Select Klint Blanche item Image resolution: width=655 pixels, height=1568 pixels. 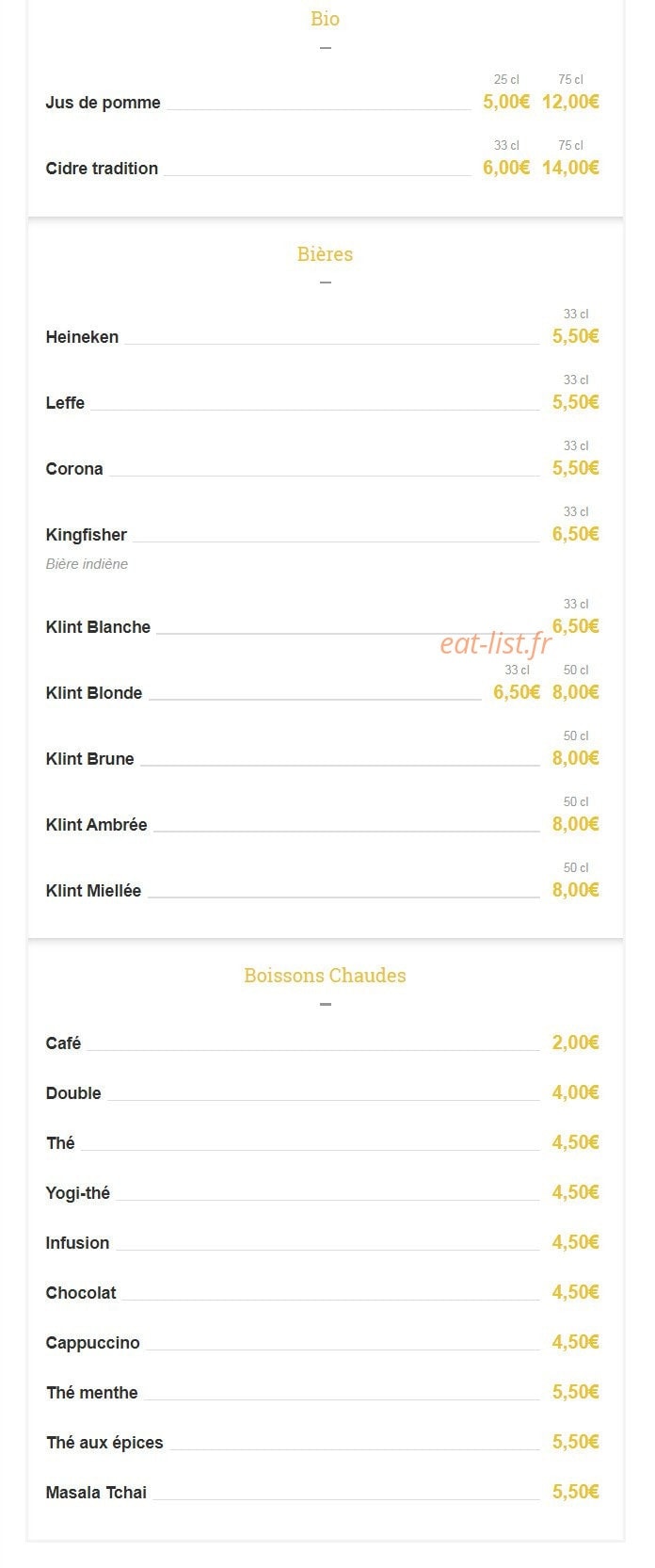[x=98, y=627]
